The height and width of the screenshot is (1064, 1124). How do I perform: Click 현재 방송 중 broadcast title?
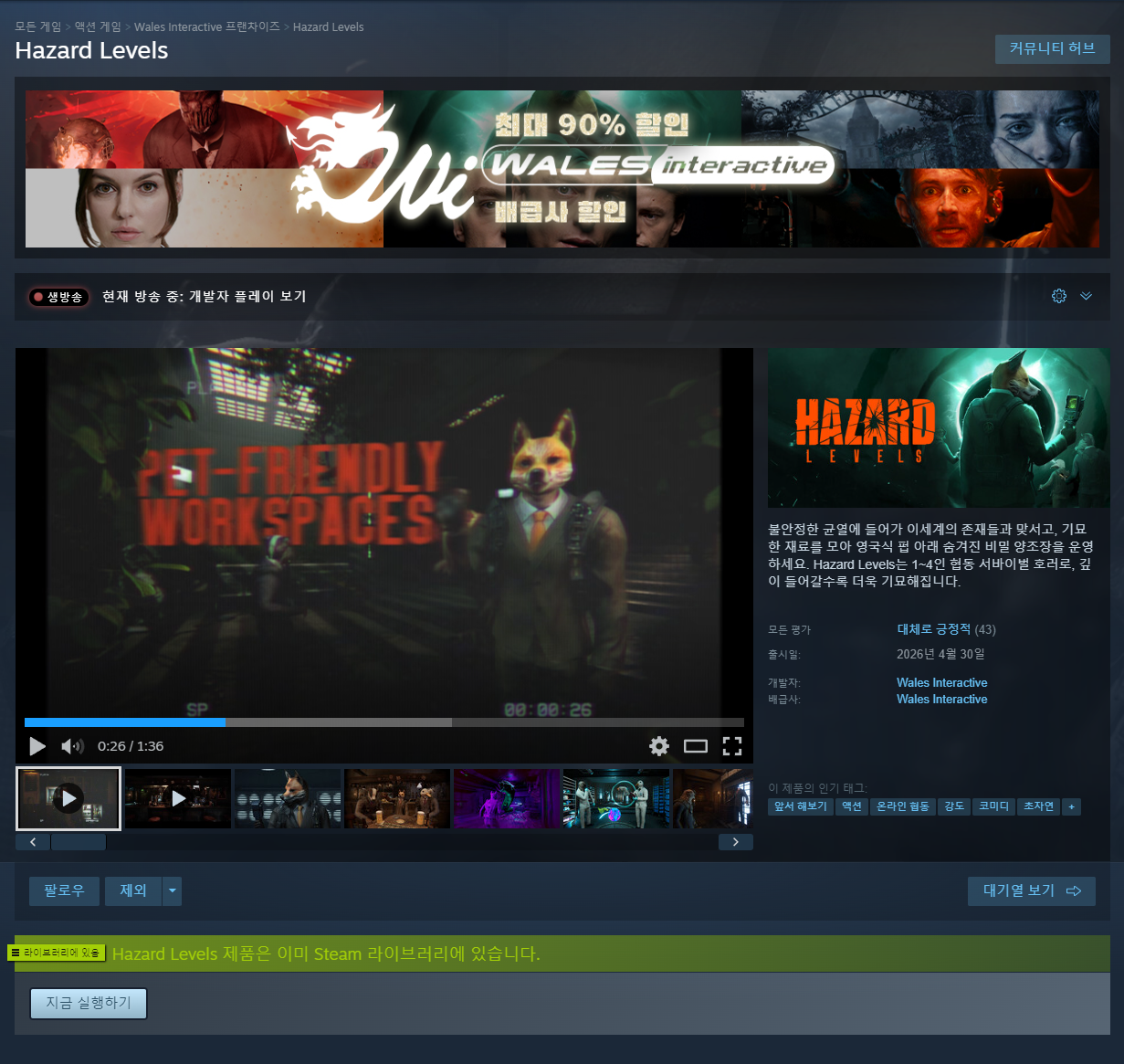[x=204, y=297]
